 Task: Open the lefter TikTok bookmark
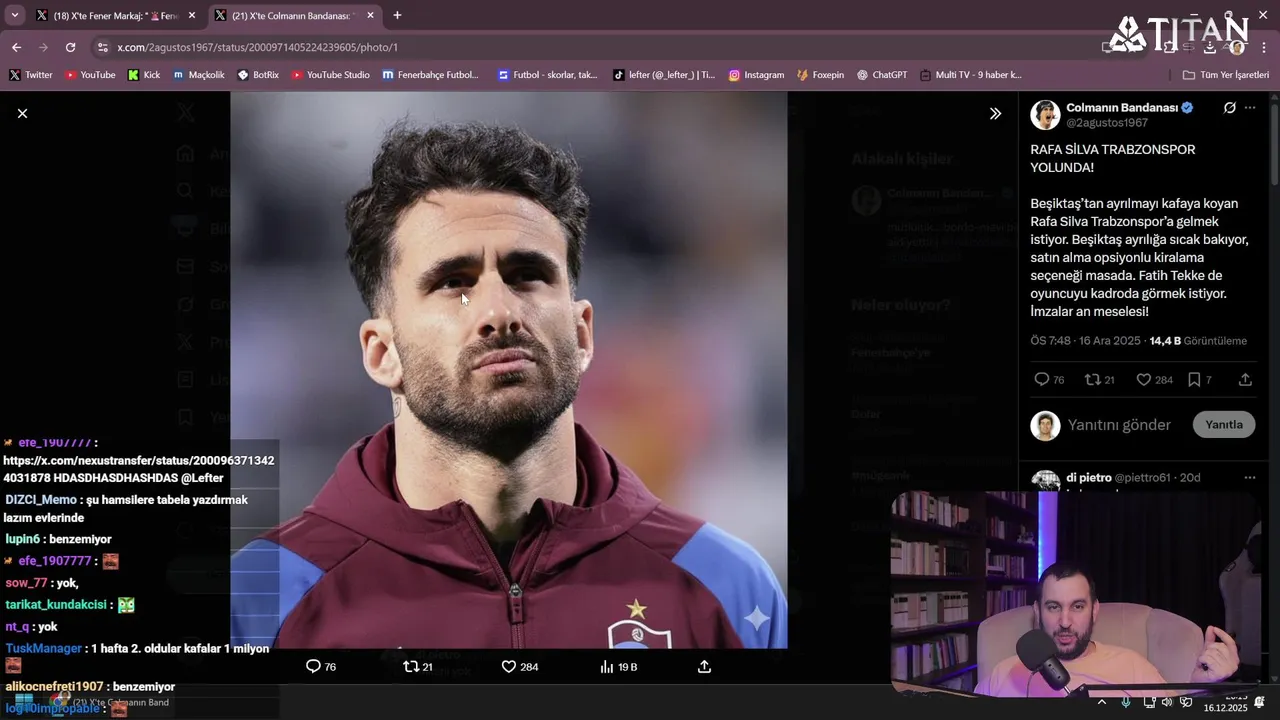(x=664, y=75)
